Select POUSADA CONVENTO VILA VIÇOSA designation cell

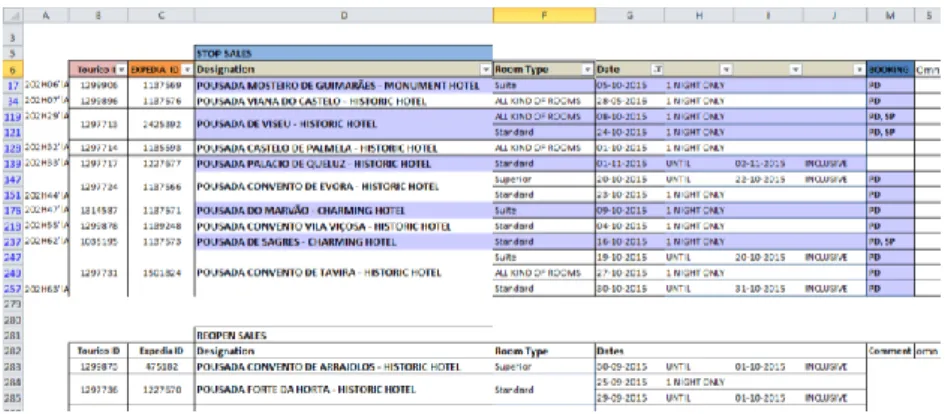(344, 227)
